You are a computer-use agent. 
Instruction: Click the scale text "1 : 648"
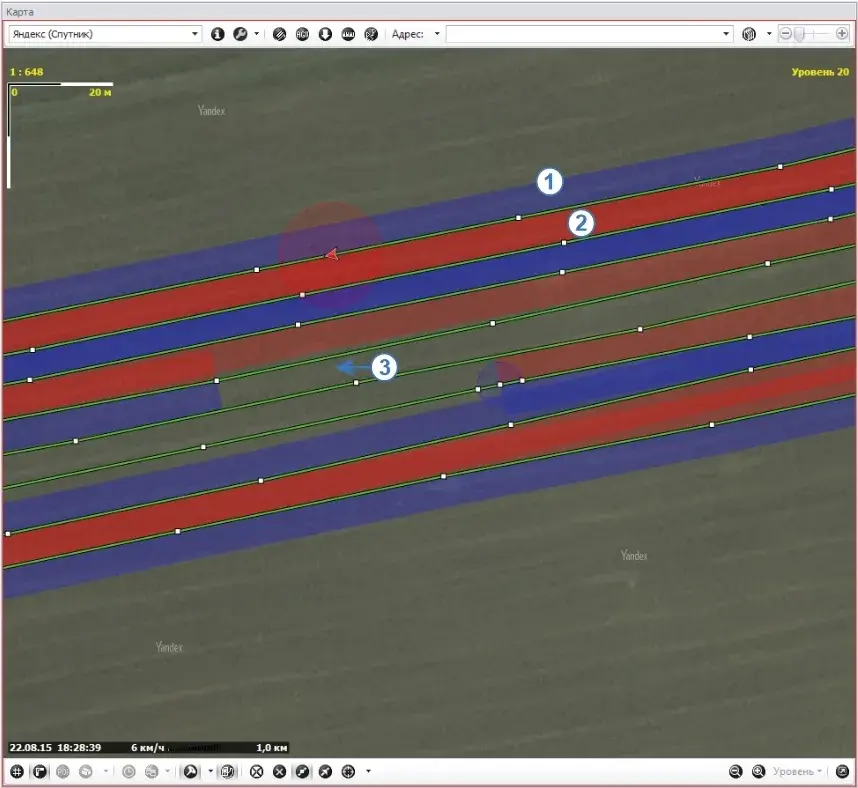click(x=26, y=72)
